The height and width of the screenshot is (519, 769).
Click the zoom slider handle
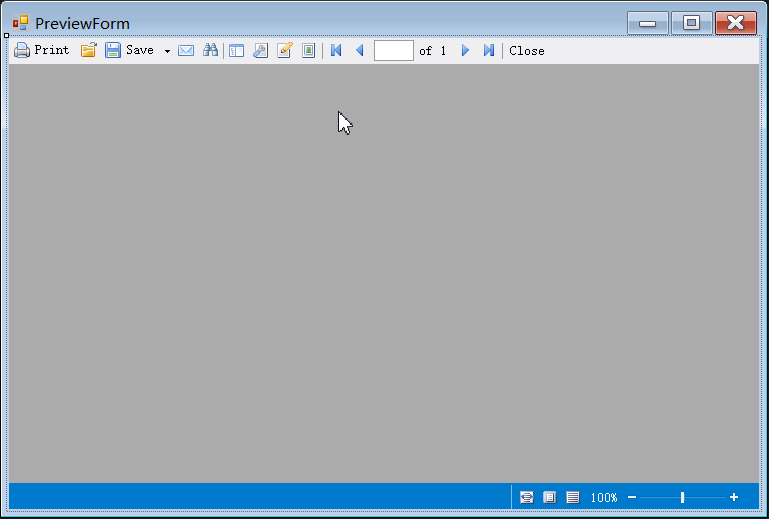click(682, 497)
